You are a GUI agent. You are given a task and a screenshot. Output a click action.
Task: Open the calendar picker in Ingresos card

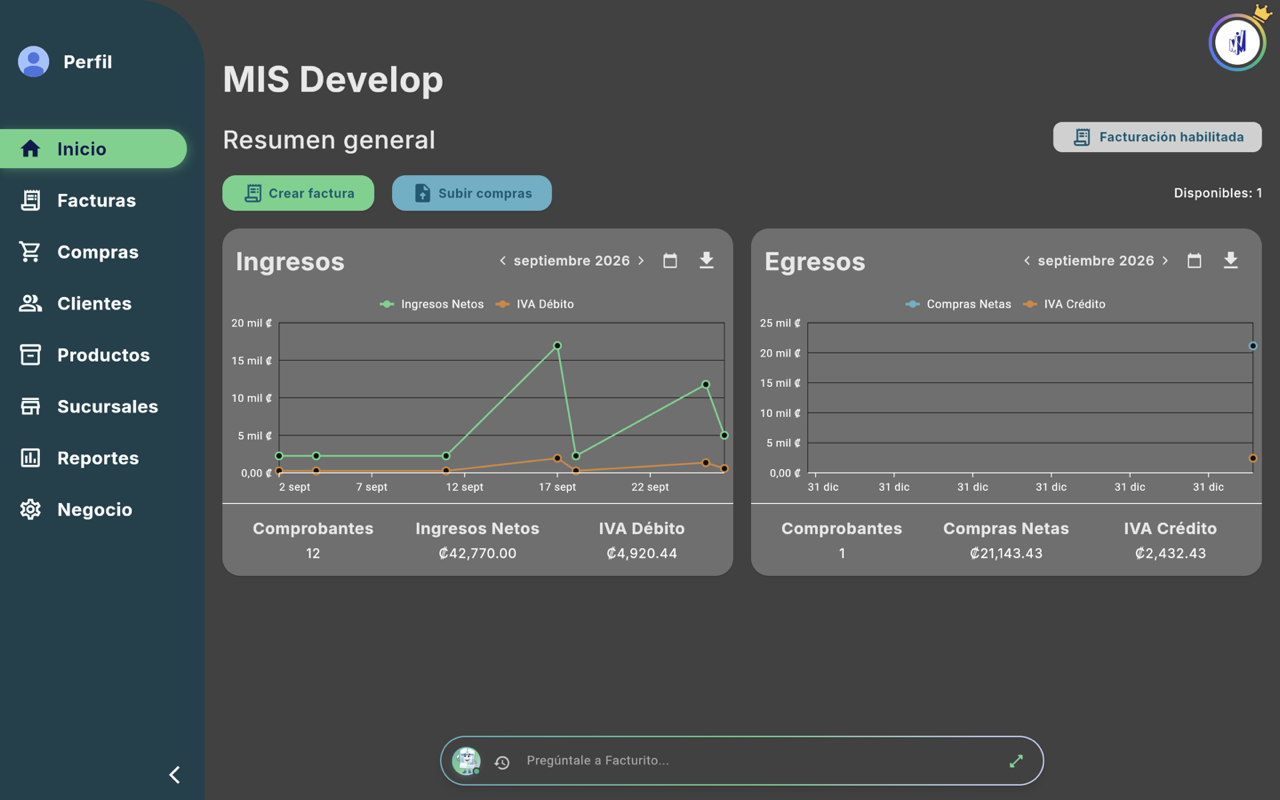click(670, 261)
